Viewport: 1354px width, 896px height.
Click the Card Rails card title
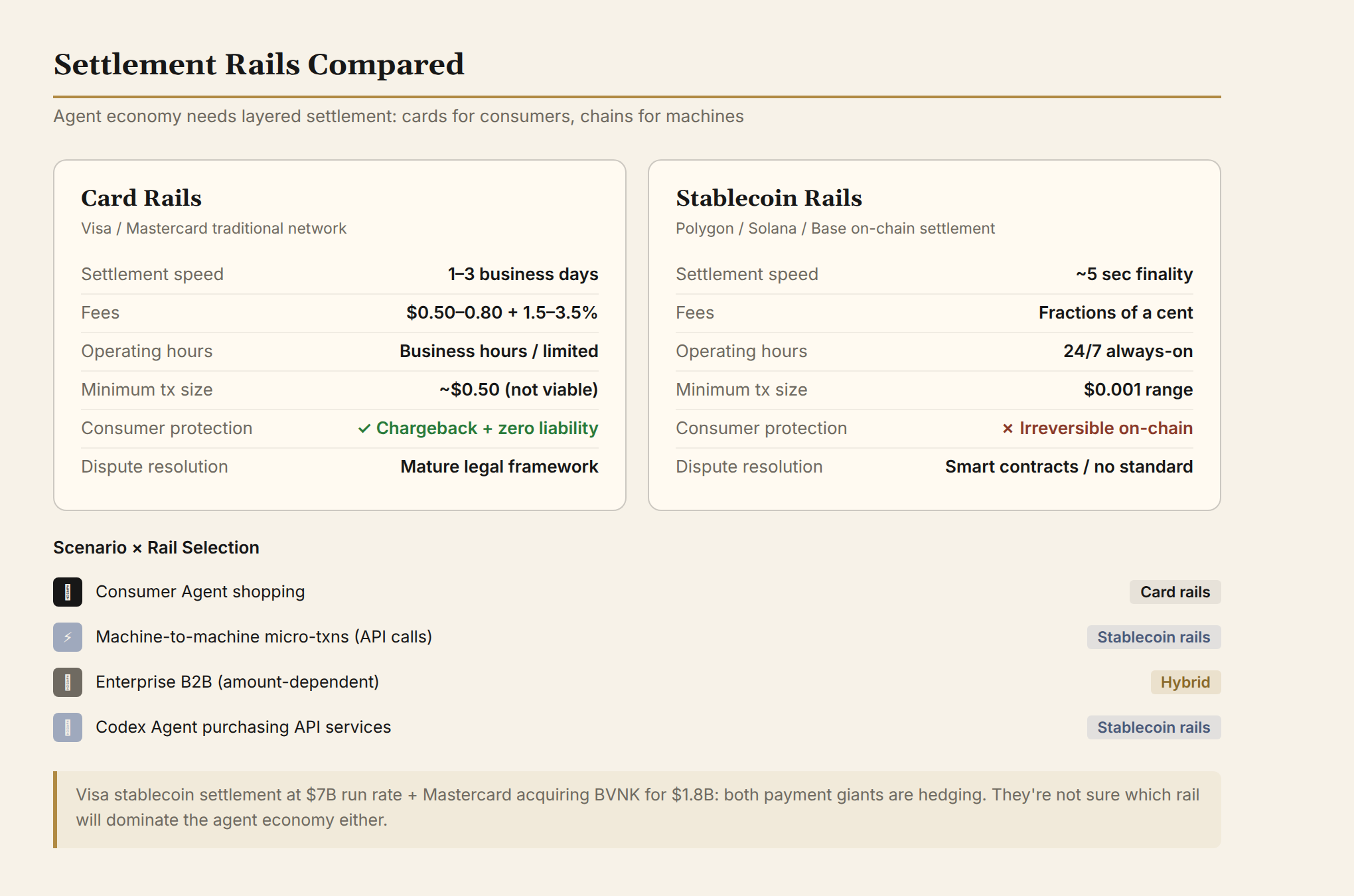coord(141,198)
